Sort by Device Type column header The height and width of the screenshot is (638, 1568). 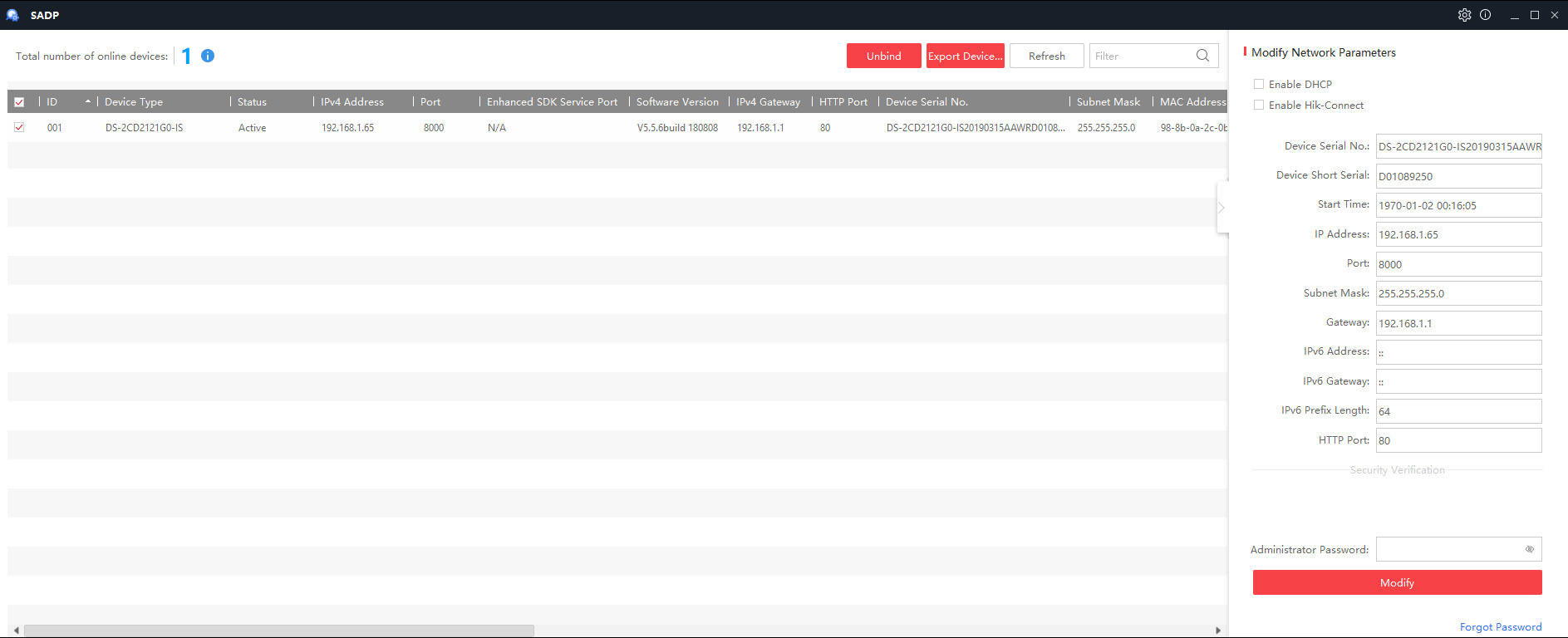(134, 102)
